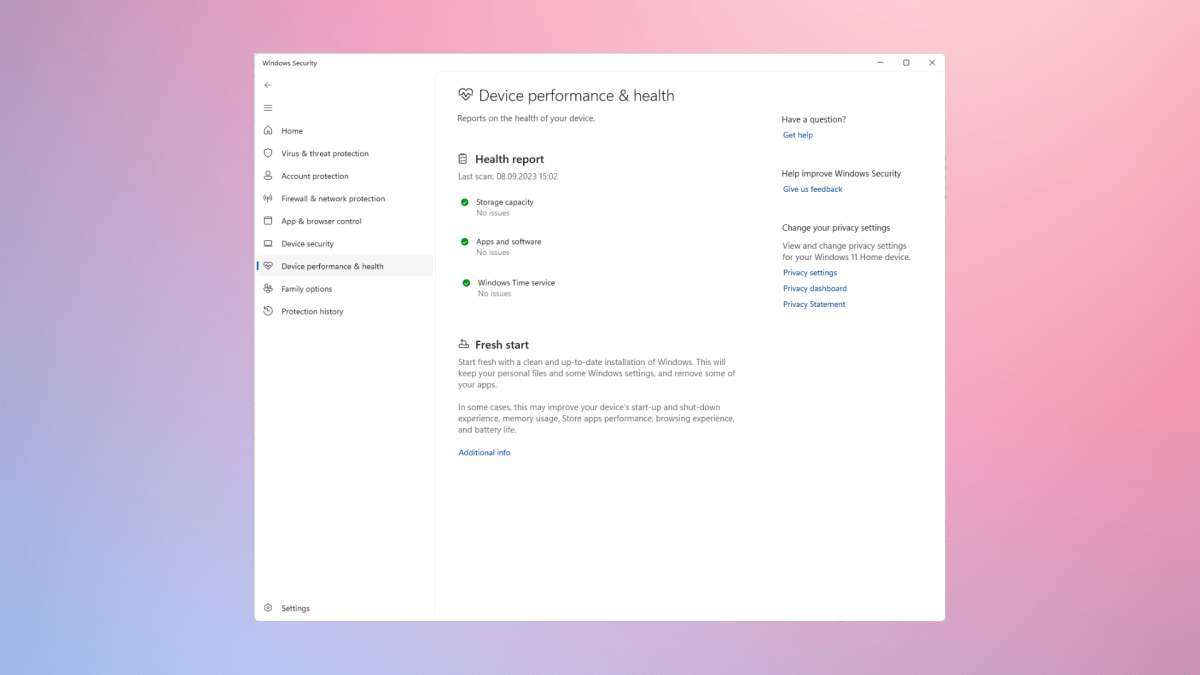Open Settings at sidebar bottom
Screen dimensions: 1200x675
(344, 608)
